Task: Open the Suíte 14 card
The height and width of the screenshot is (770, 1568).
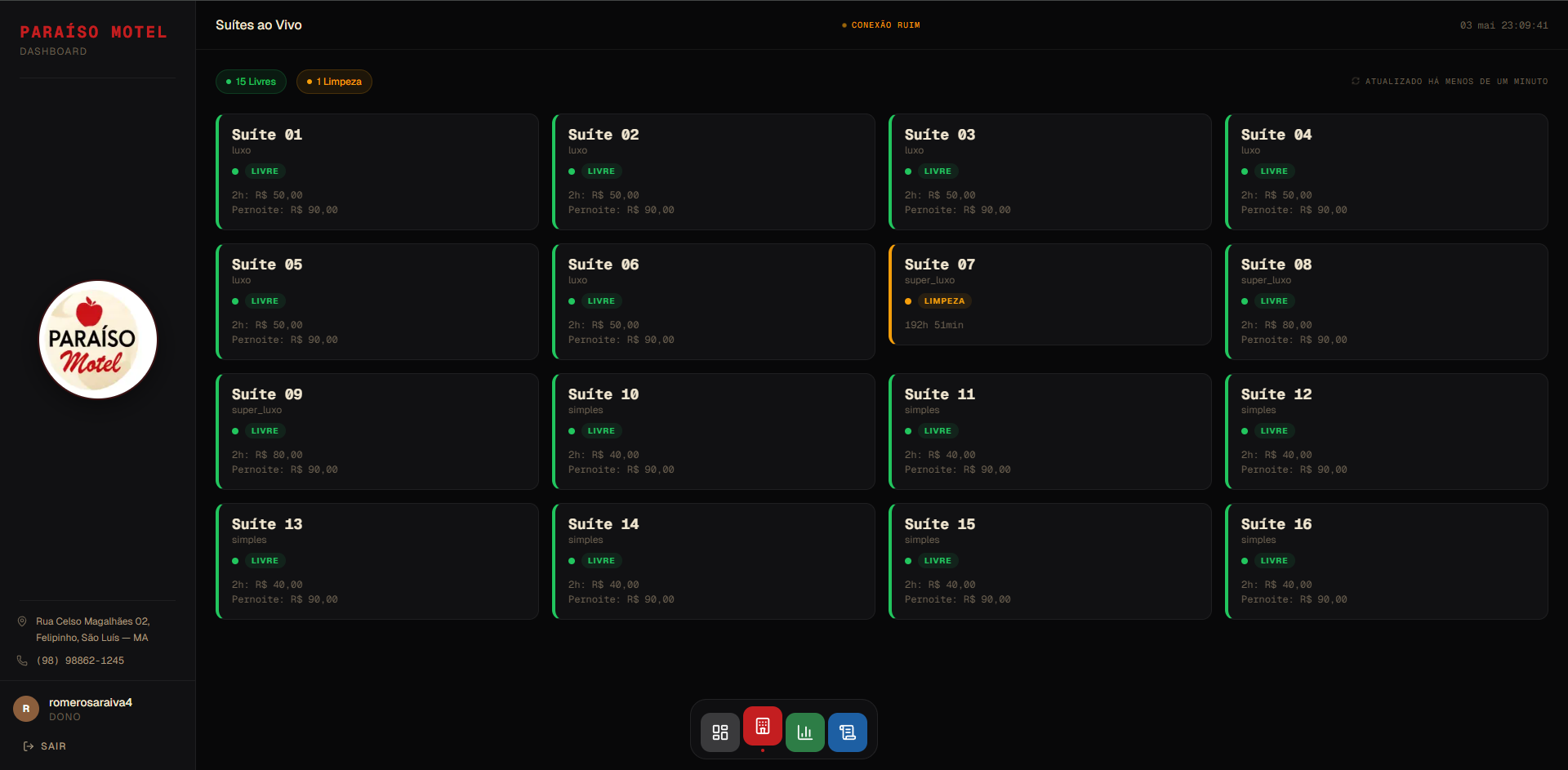Action: click(714, 561)
